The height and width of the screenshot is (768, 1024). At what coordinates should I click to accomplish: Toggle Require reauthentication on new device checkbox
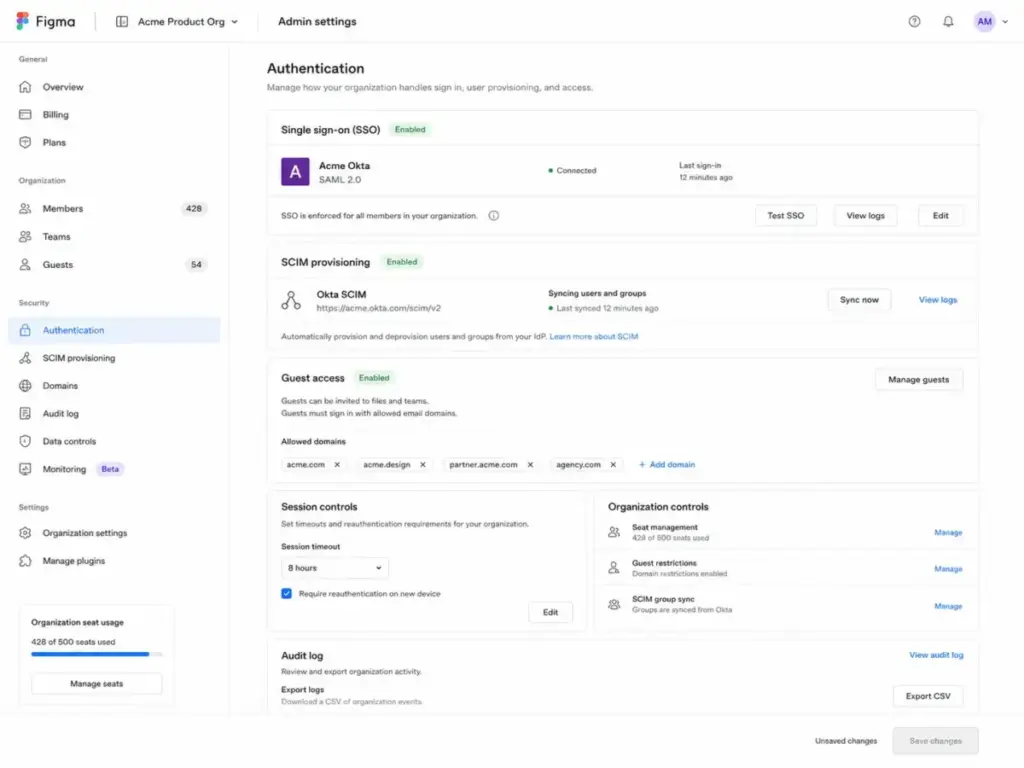[x=287, y=593]
